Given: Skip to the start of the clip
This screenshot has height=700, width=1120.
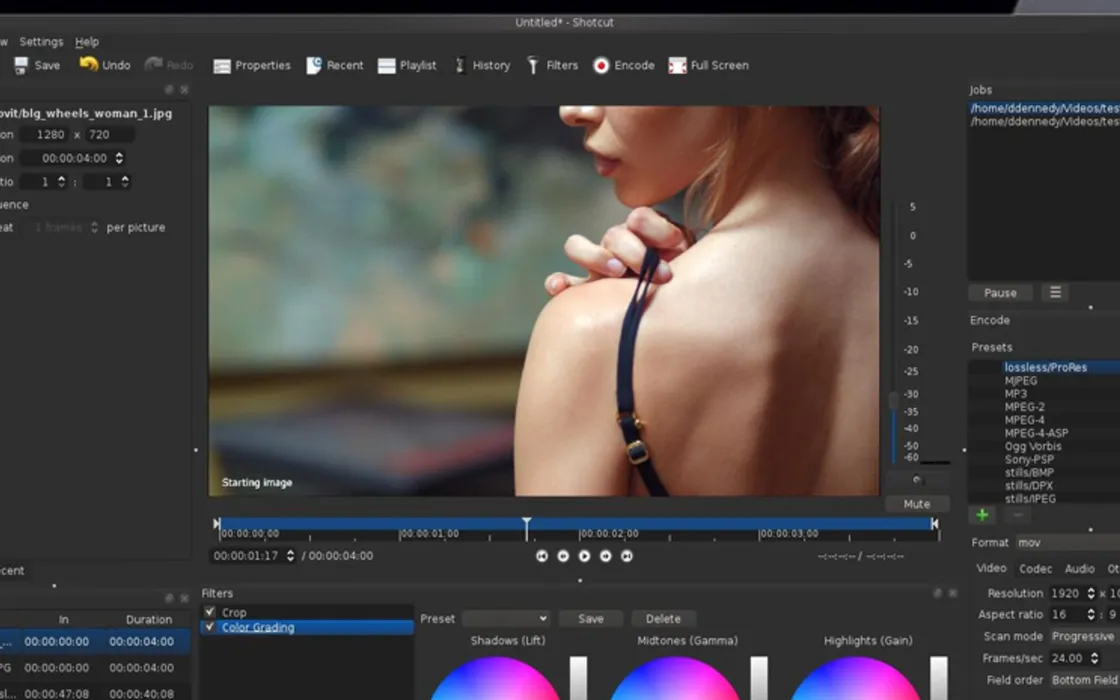Looking at the screenshot, I should pyautogui.click(x=541, y=556).
